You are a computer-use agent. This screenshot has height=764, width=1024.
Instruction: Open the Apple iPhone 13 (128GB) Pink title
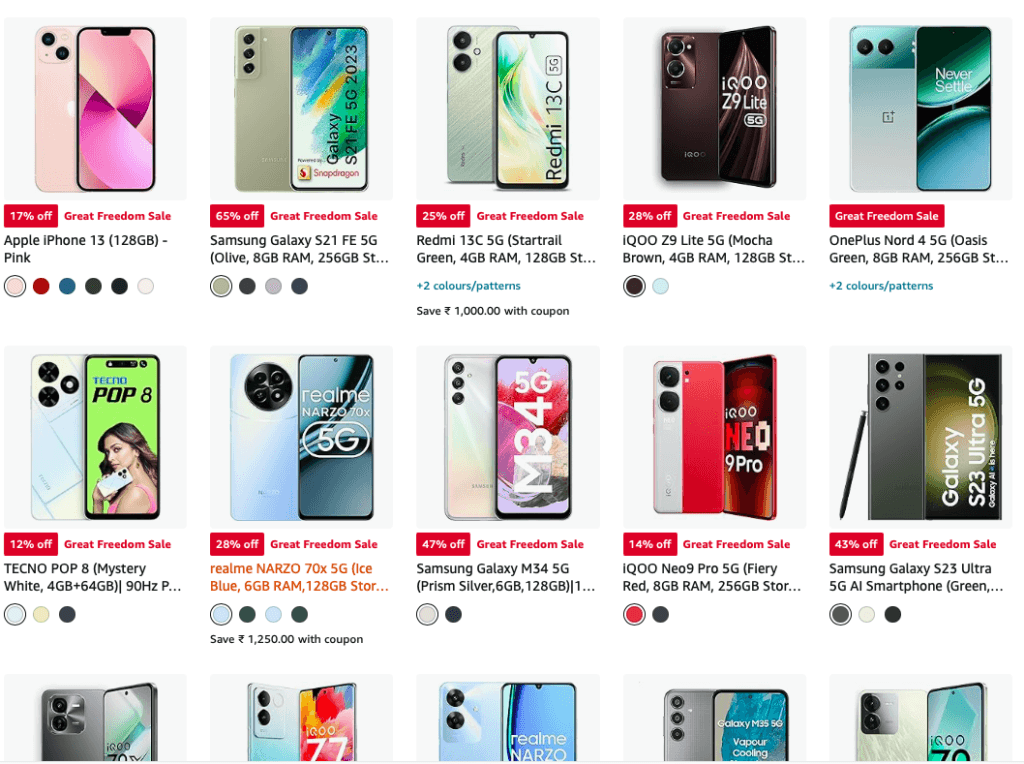click(x=86, y=249)
